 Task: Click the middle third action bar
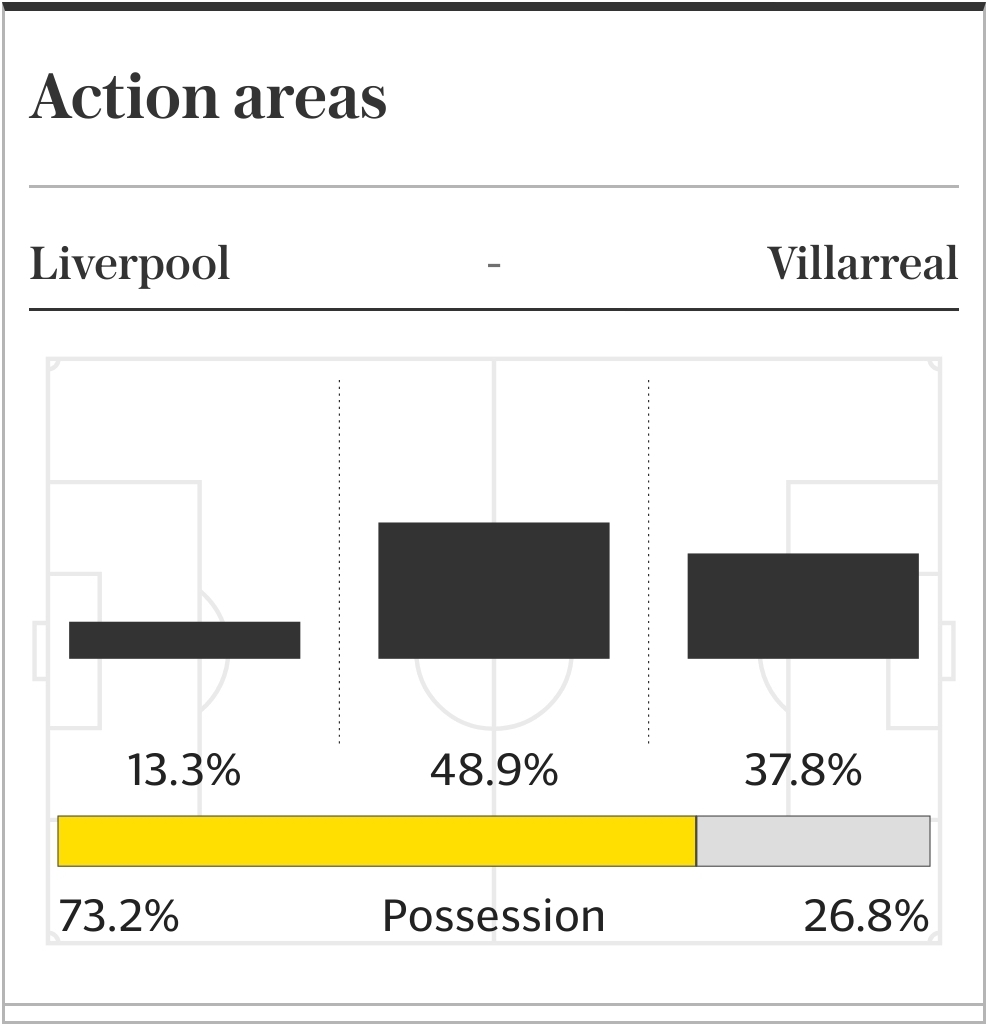493,590
